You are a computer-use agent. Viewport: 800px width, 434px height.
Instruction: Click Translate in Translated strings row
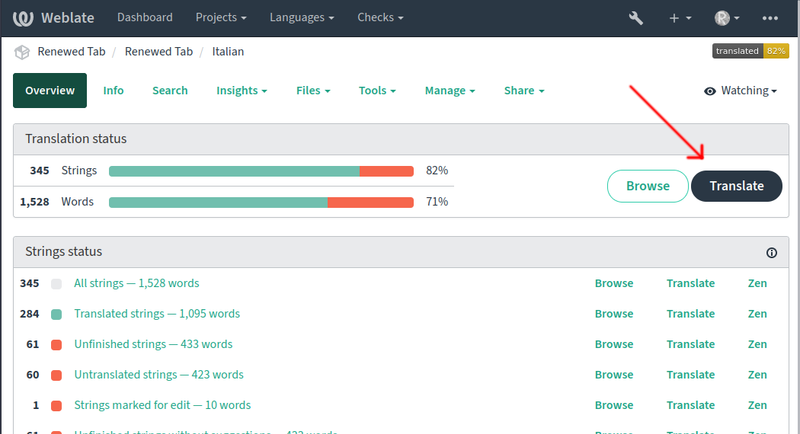691,314
